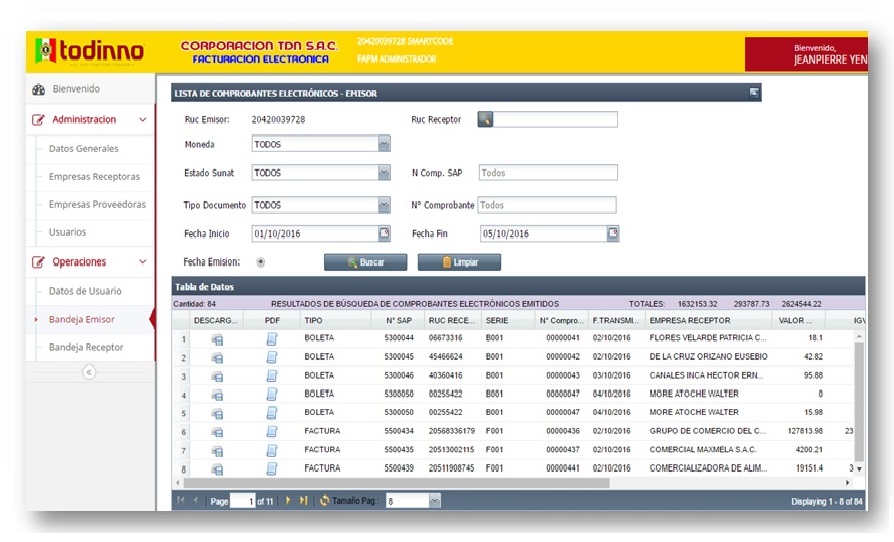The image size is (894, 542).
Task: Select the Fecha Emision radio button
Action: coord(261,263)
